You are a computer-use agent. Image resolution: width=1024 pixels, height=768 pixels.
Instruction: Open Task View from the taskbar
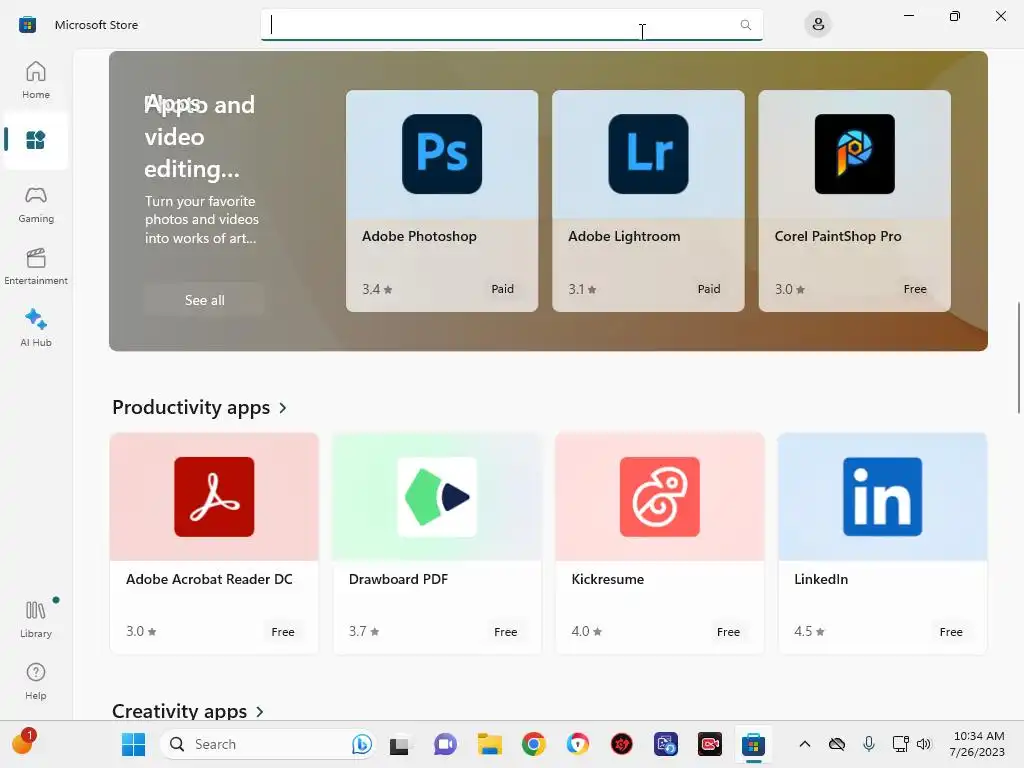tap(399, 745)
